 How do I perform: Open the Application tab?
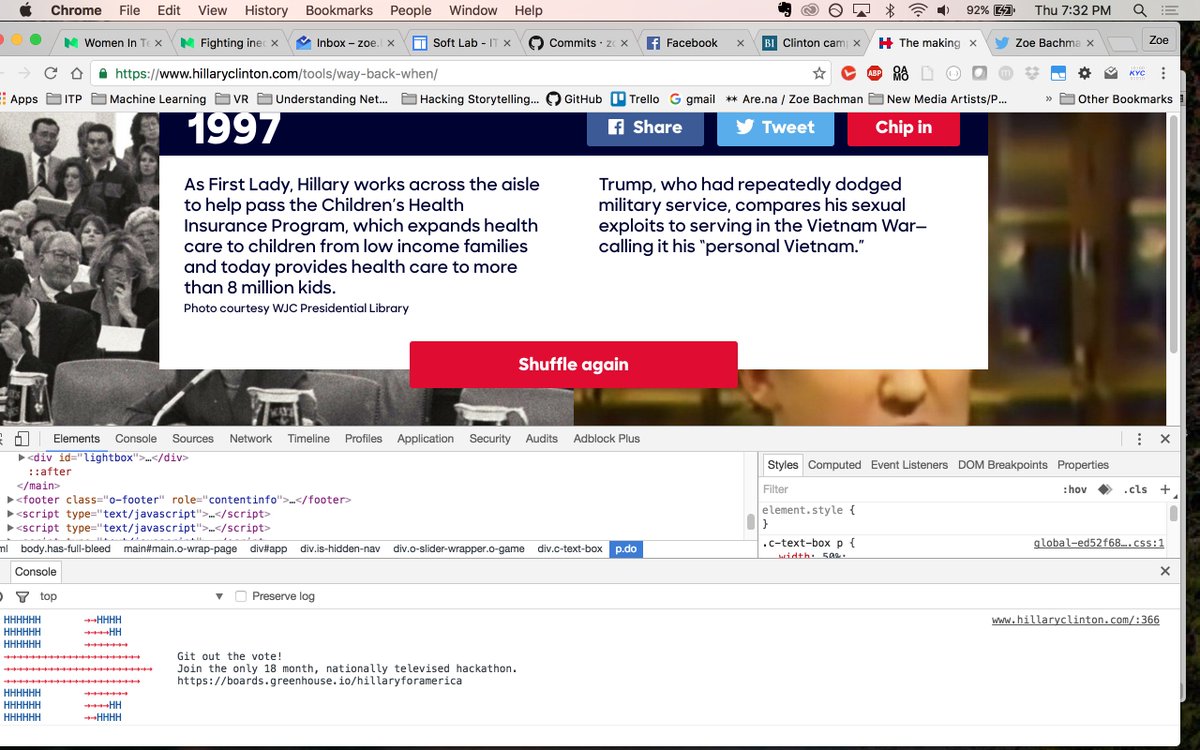pos(425,438)
